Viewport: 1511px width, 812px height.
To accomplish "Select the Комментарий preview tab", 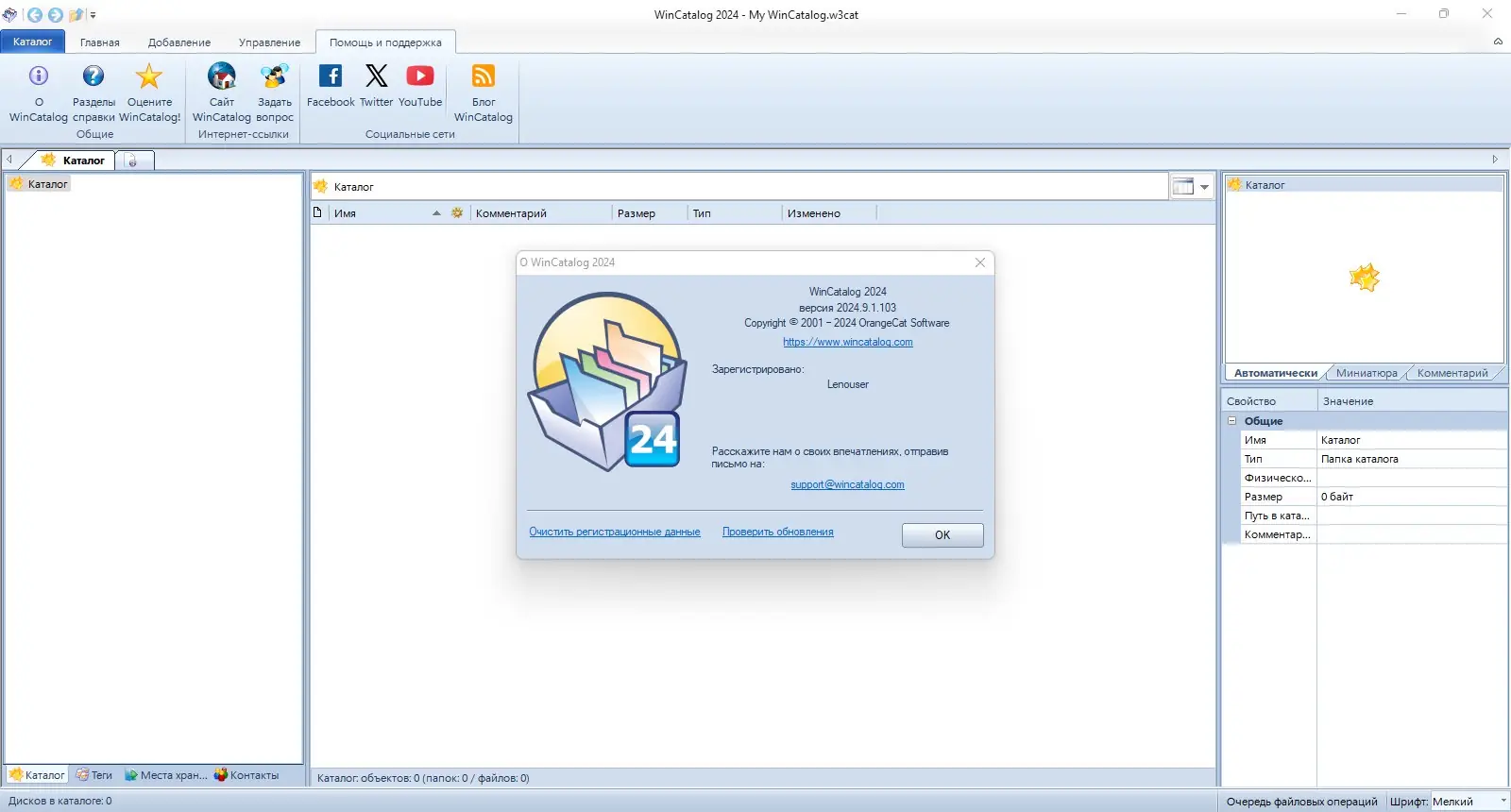I will click(x=1452, y=373).
